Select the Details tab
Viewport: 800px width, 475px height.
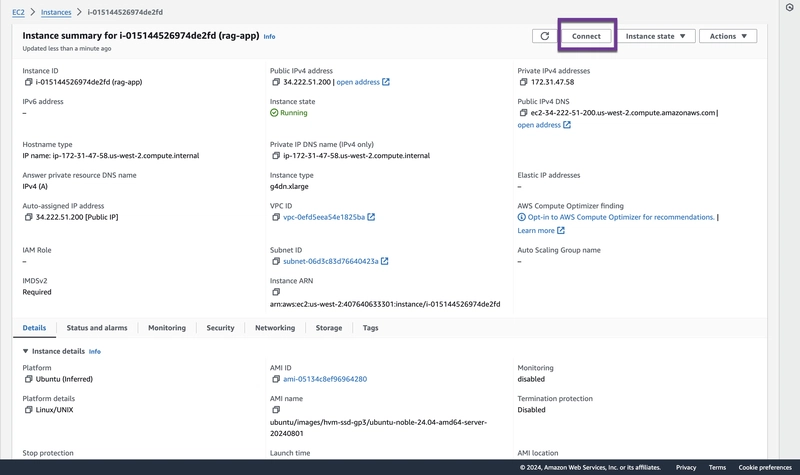[x=34, y=328]
